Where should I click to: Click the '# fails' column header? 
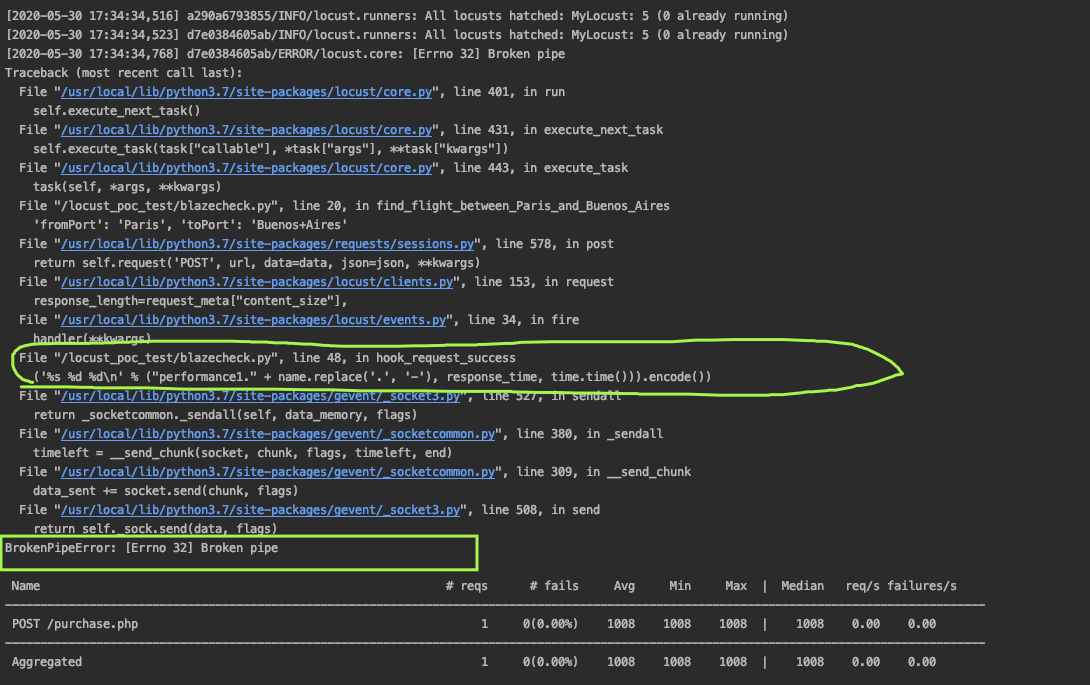(554, 586)
